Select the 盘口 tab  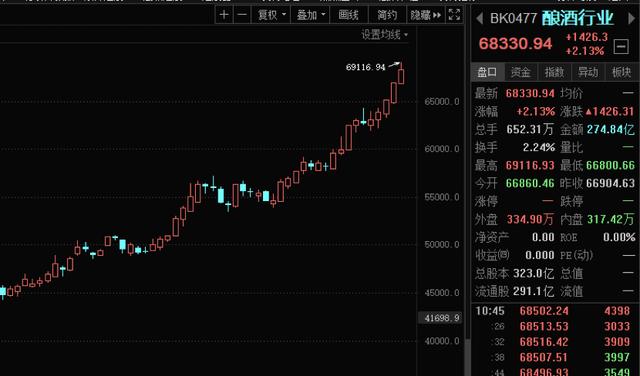(x=487, y=72)
